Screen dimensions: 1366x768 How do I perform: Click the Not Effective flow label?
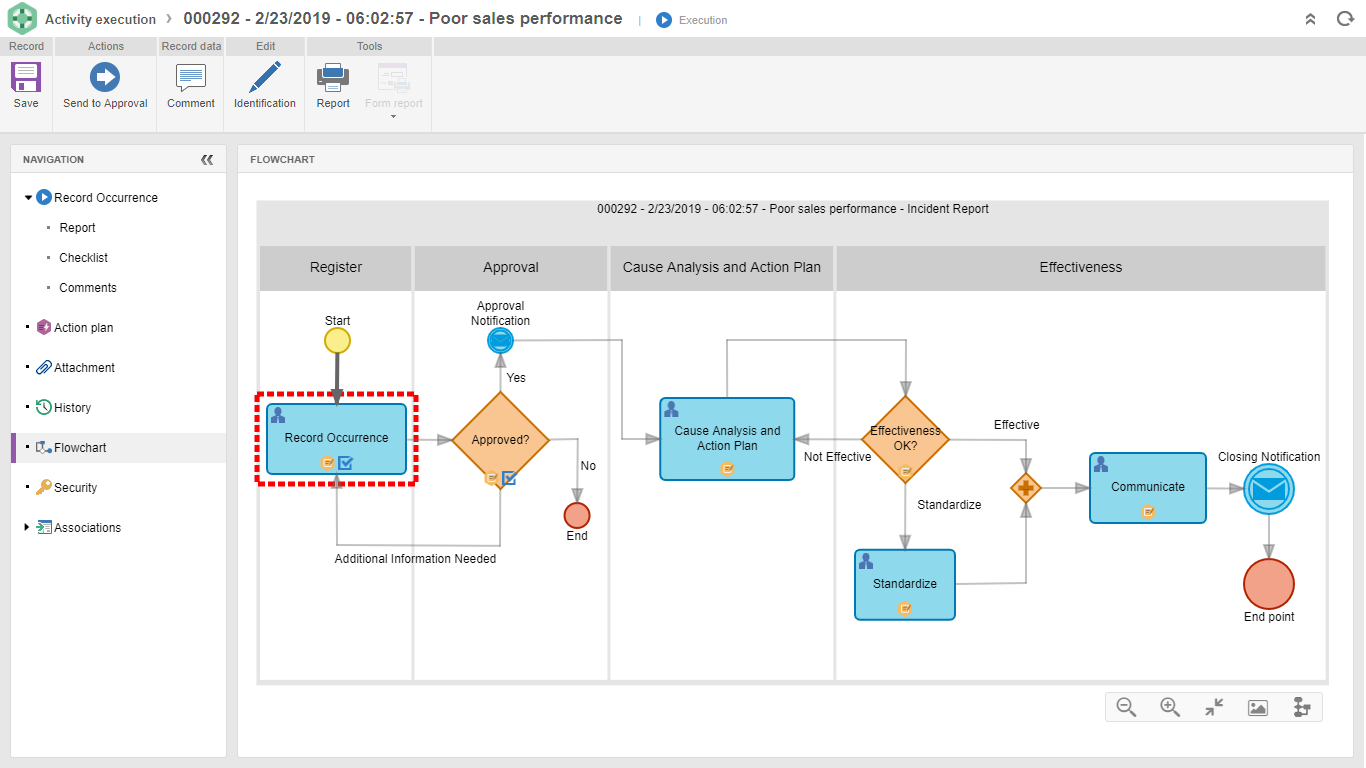pos(838,457)
